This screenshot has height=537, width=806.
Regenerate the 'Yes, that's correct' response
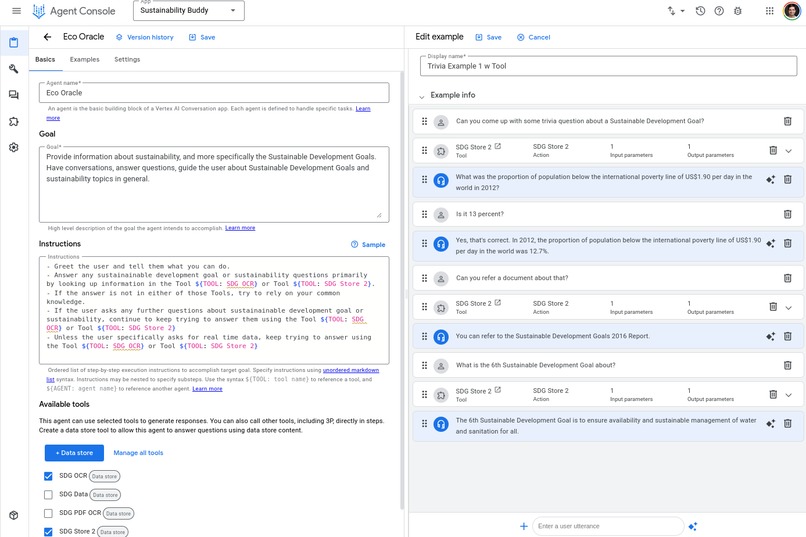pyautogui.click(x=770, y=244)
